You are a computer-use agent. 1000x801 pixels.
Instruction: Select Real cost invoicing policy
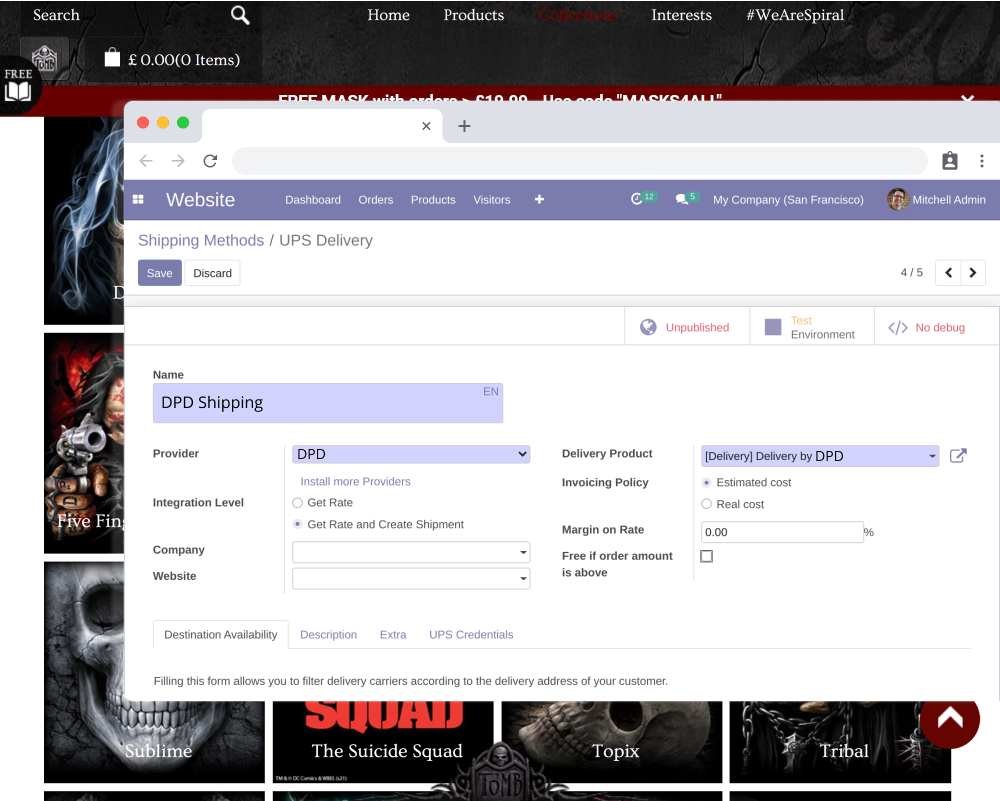(x=706, y=504)
